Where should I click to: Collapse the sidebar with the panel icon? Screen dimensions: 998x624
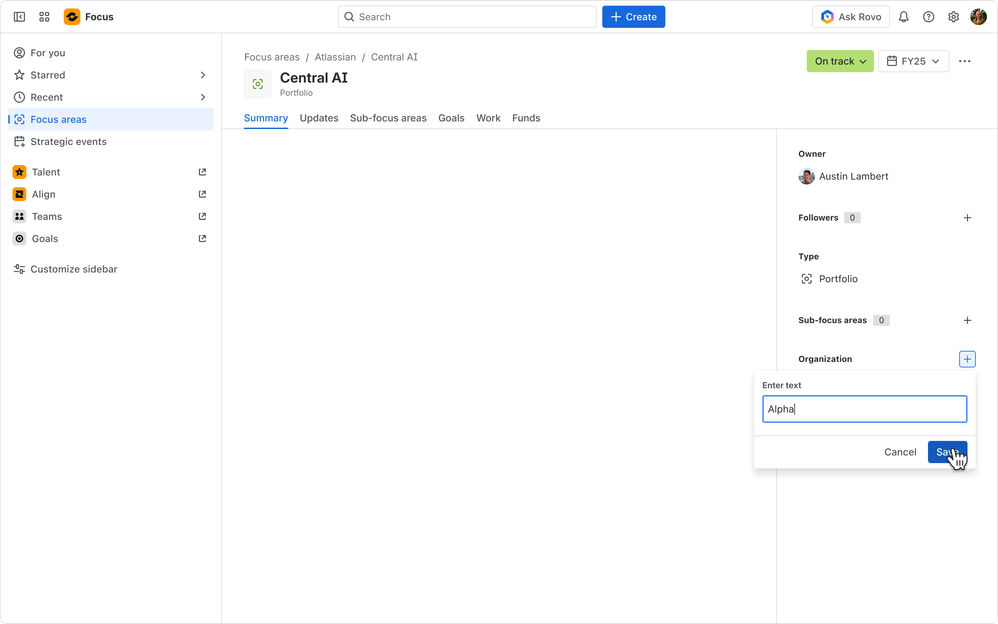click(19, 17)
